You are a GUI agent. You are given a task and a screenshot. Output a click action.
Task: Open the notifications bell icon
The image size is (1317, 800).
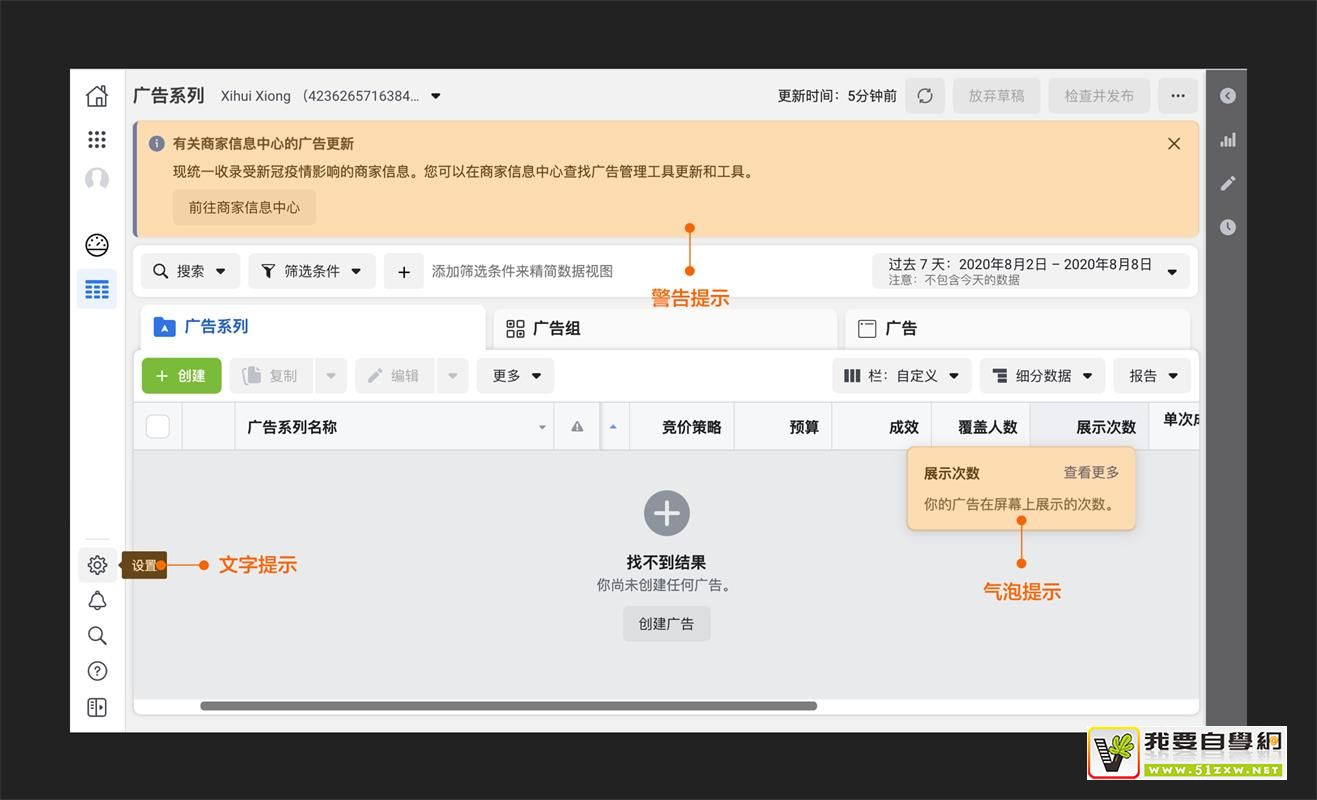point(97,600)
